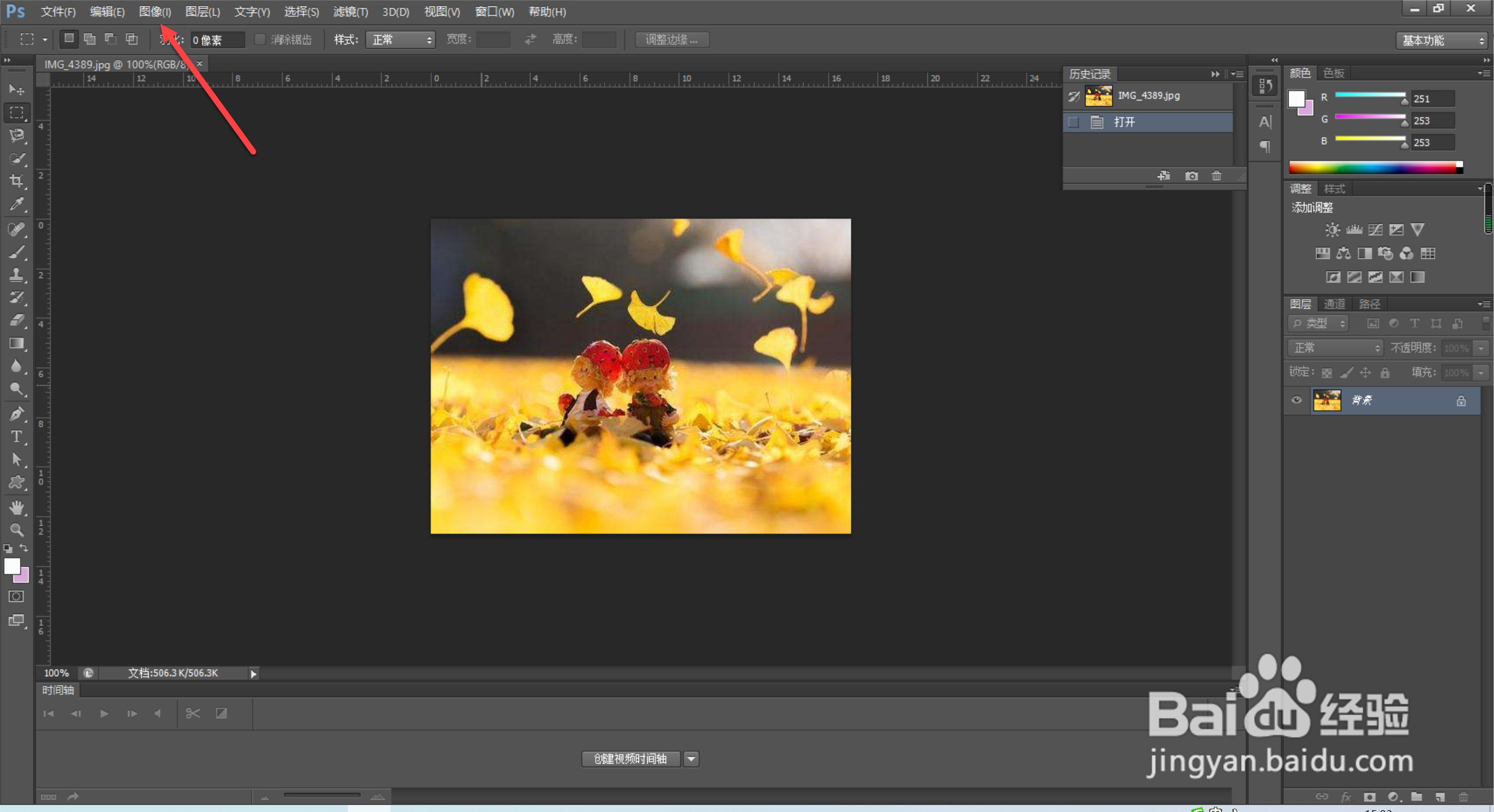The height and width of the screenshot is (812, 1494).
Task: Click the 创建视频时间轴 button
Action: (x=630, y=759)
